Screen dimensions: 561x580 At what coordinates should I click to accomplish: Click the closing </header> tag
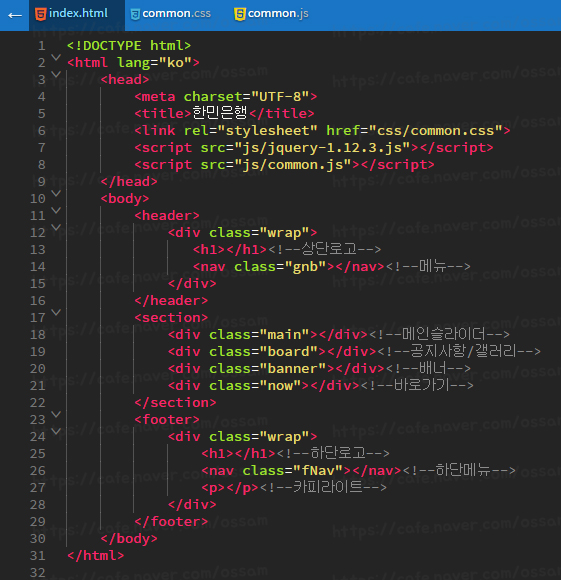pyautogui.click(x=171, y=301)
